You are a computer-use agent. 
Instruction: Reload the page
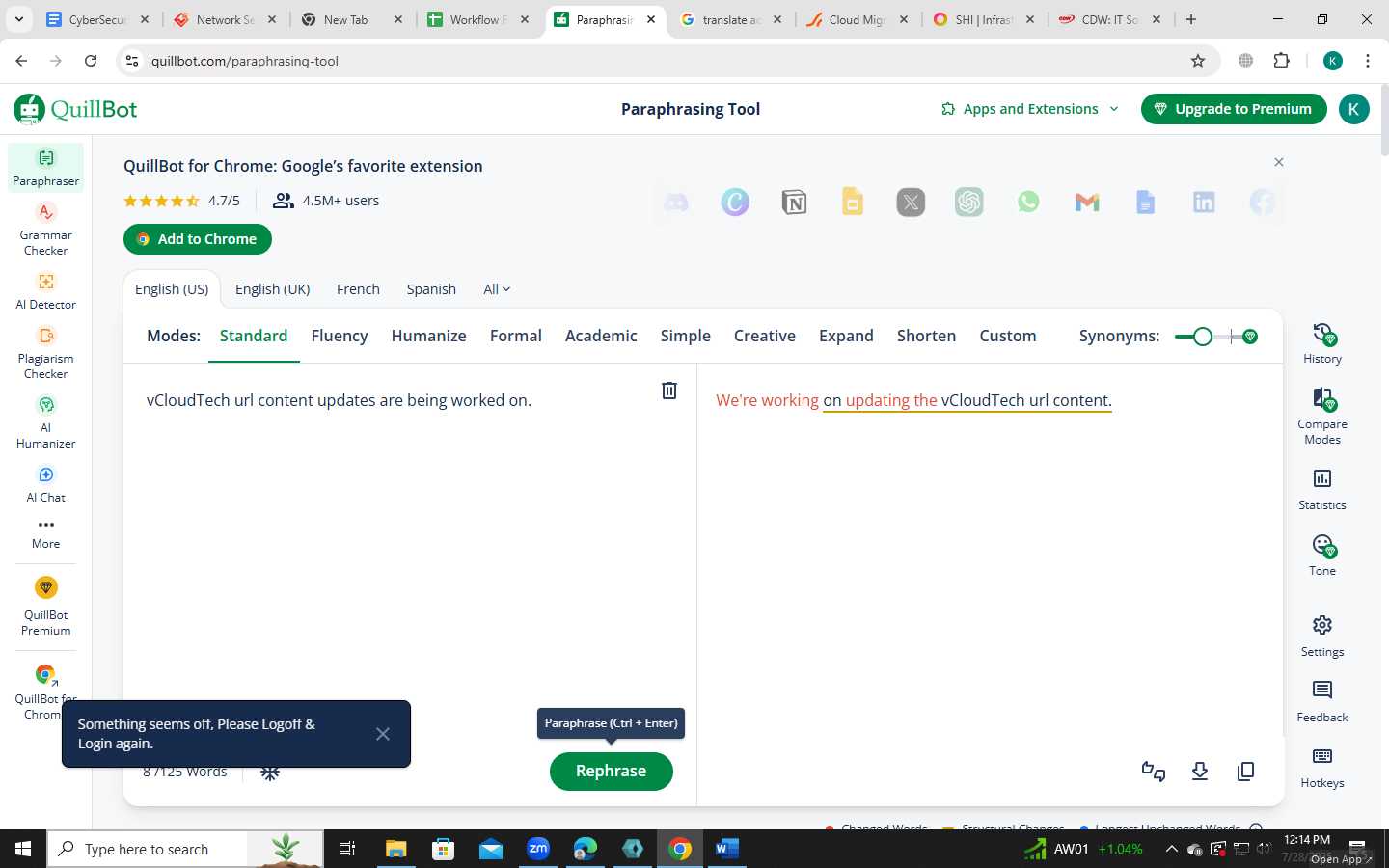[x=91, y=61]
